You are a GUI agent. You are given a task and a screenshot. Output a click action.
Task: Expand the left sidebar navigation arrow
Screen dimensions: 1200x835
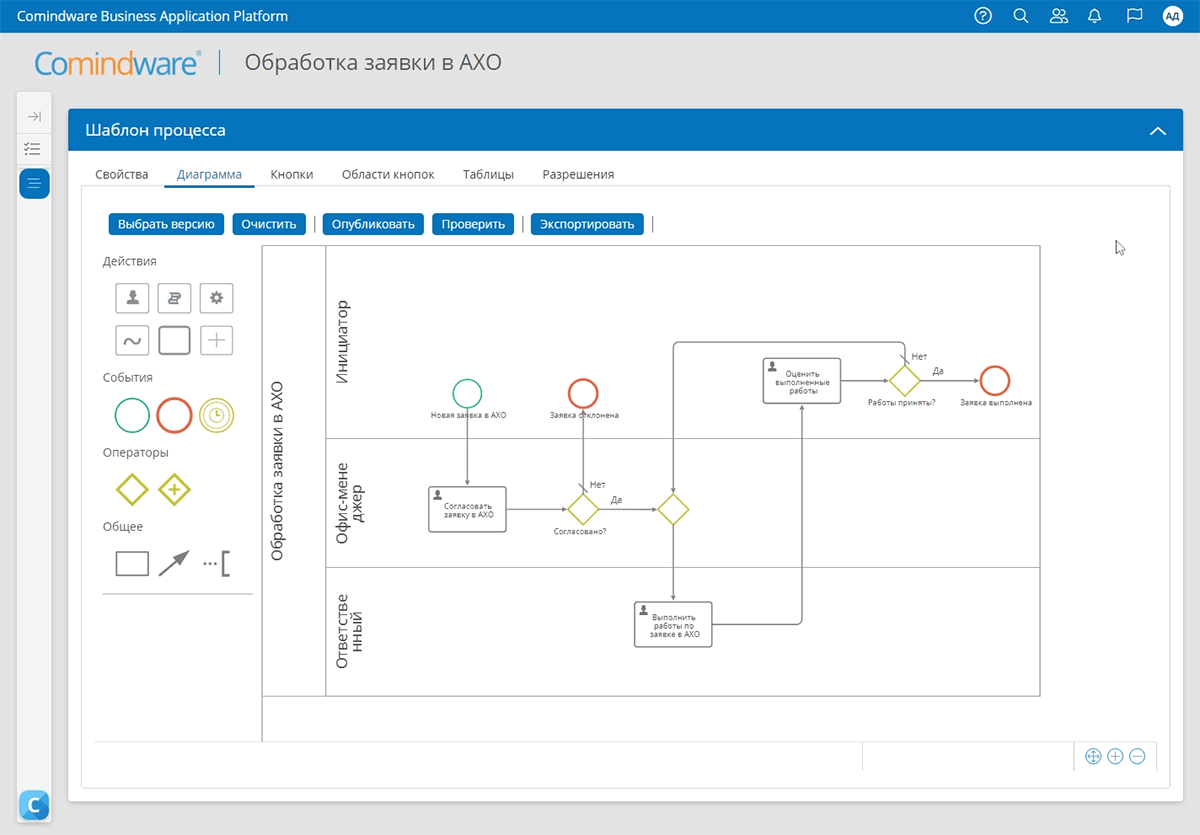(x=34, y=117)
